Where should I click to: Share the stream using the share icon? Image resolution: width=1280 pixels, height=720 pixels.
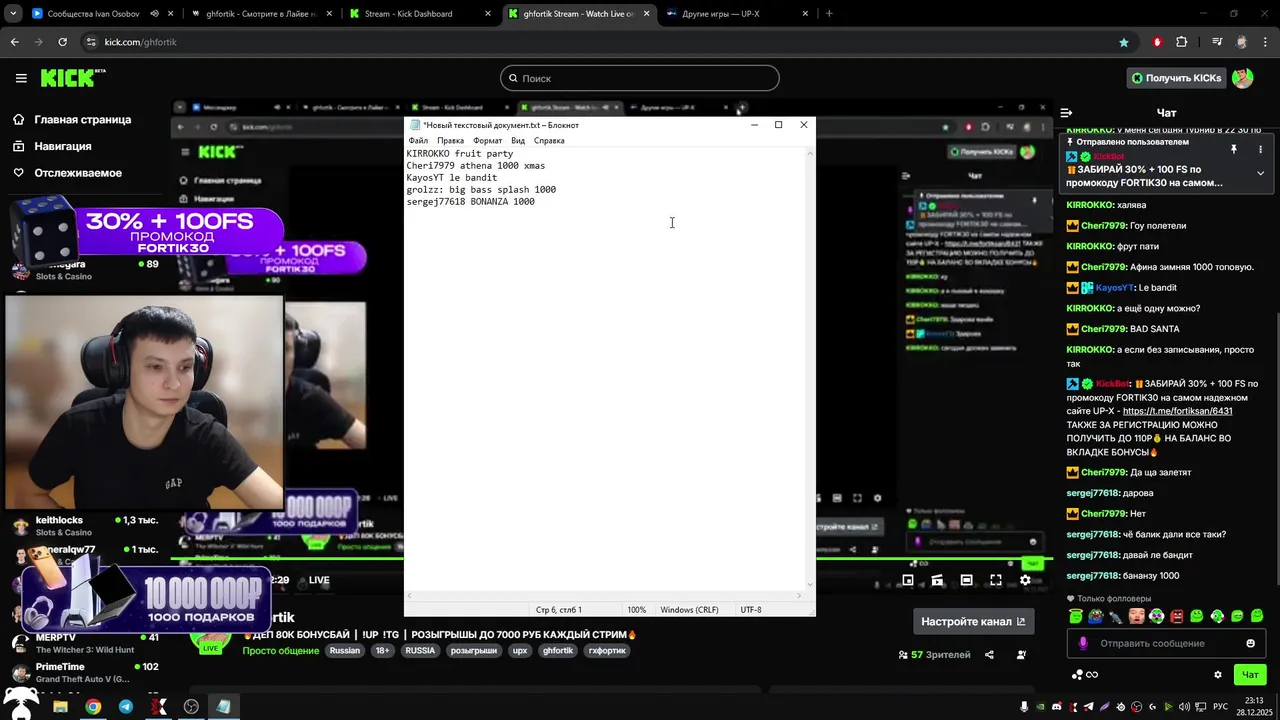coord(989,655)
